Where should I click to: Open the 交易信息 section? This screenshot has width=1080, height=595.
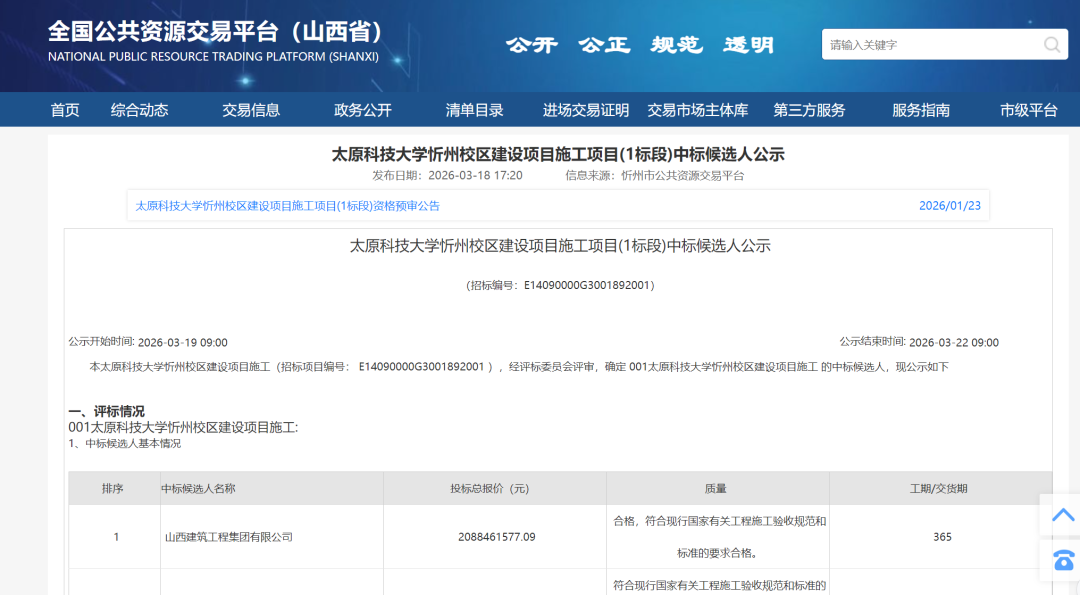252,110
